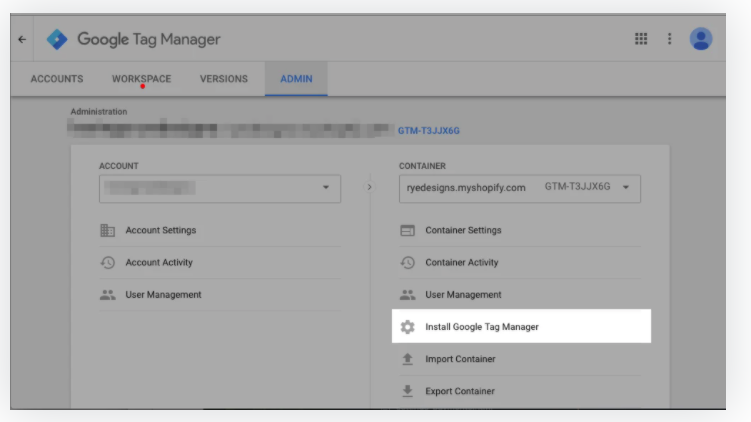Open the Account selector dropdown
Viewport: 751px width, 422px height.
(x=220, y=188)
